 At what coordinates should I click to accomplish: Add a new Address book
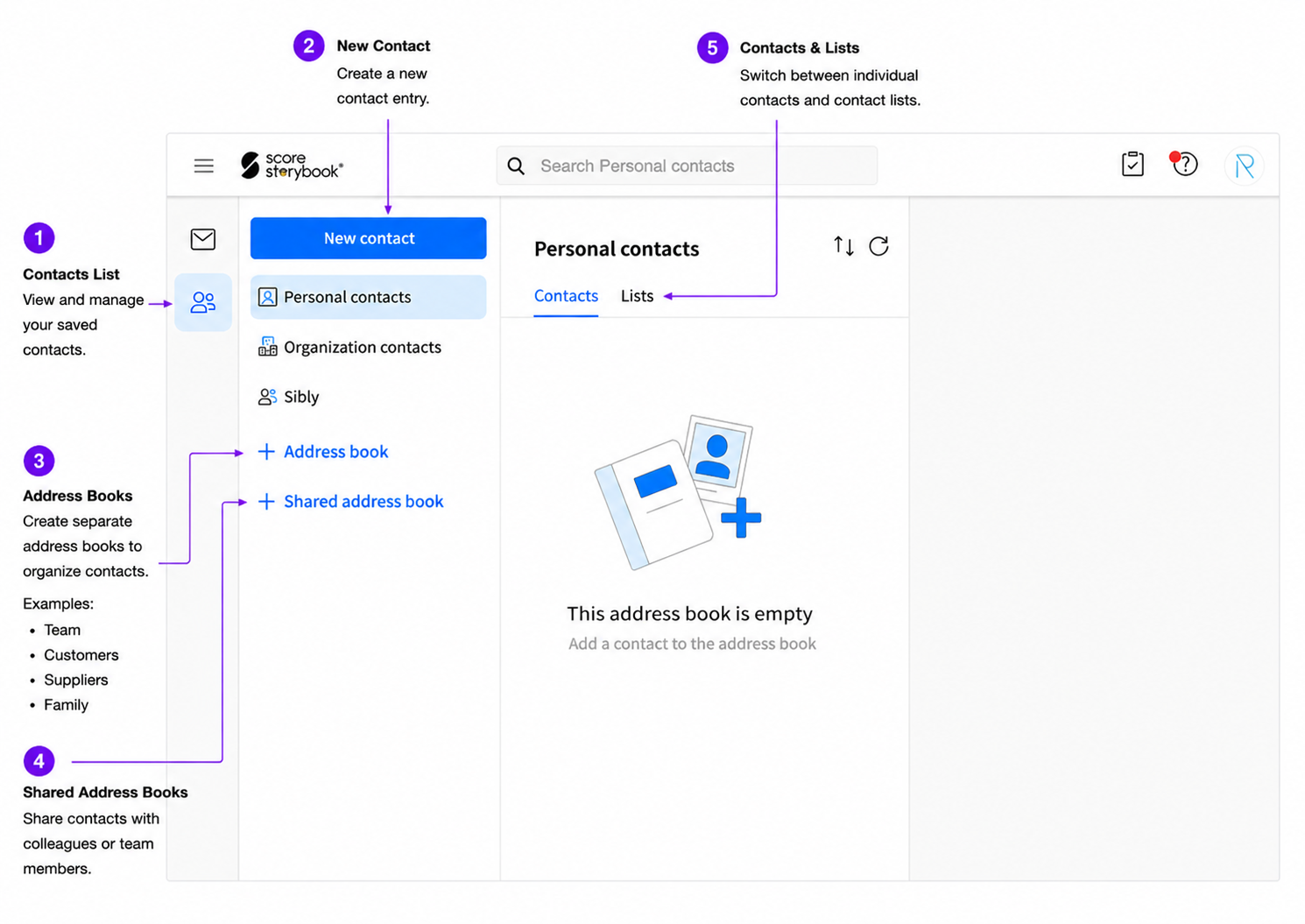tap(323, 452)
